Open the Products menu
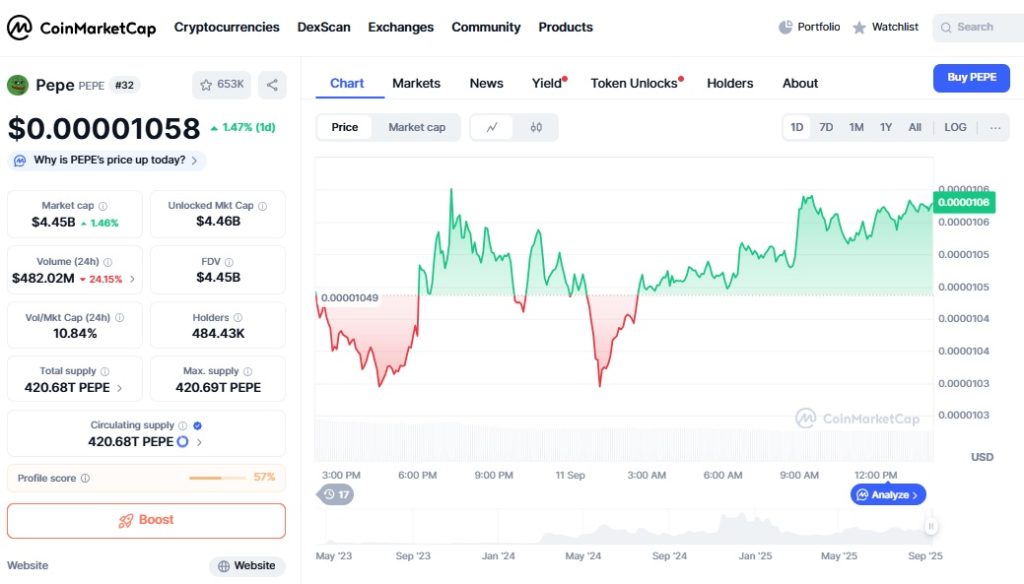 [566, 27]
